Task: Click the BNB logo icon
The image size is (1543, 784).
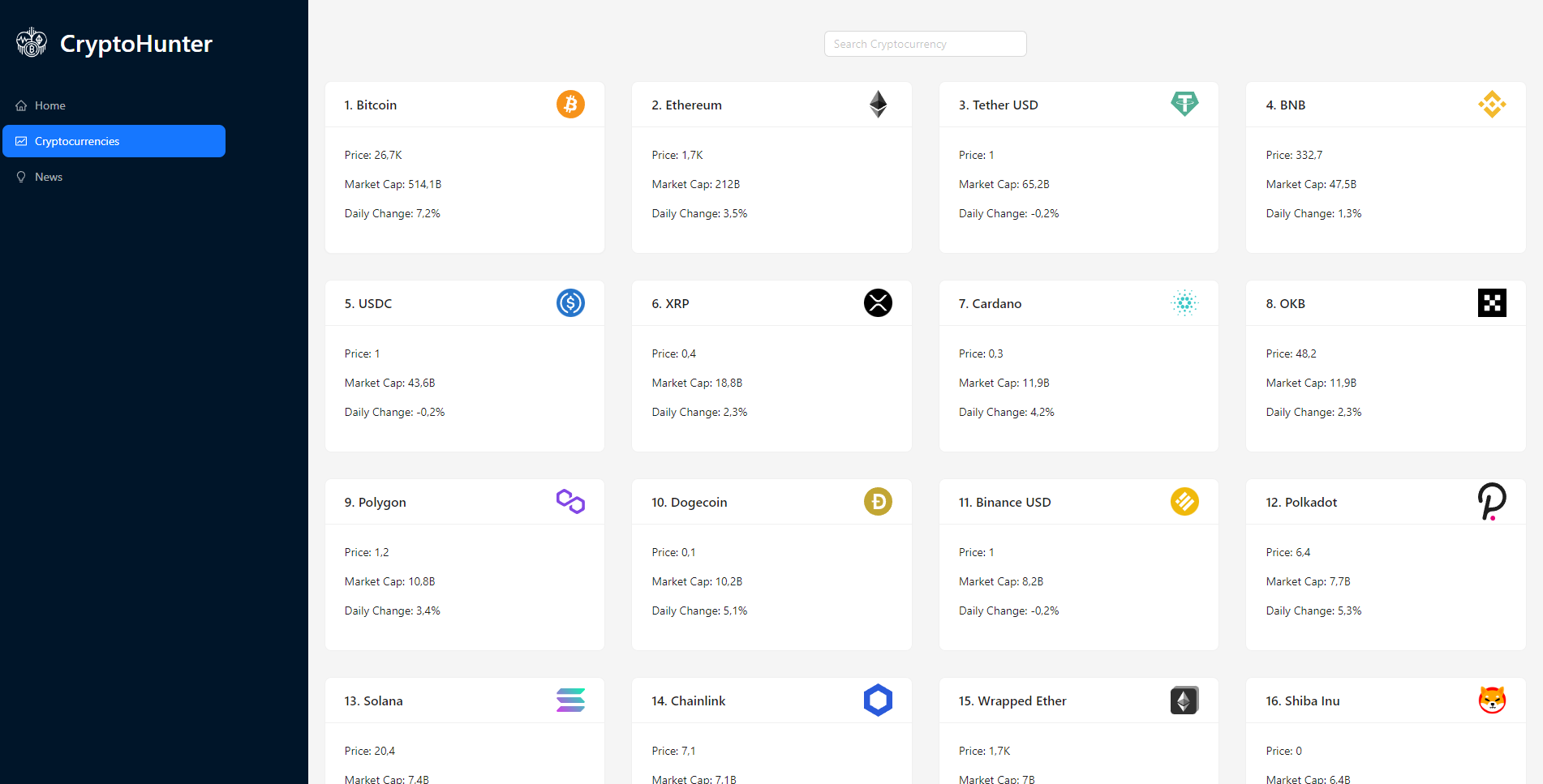Action: [1492, 104]
